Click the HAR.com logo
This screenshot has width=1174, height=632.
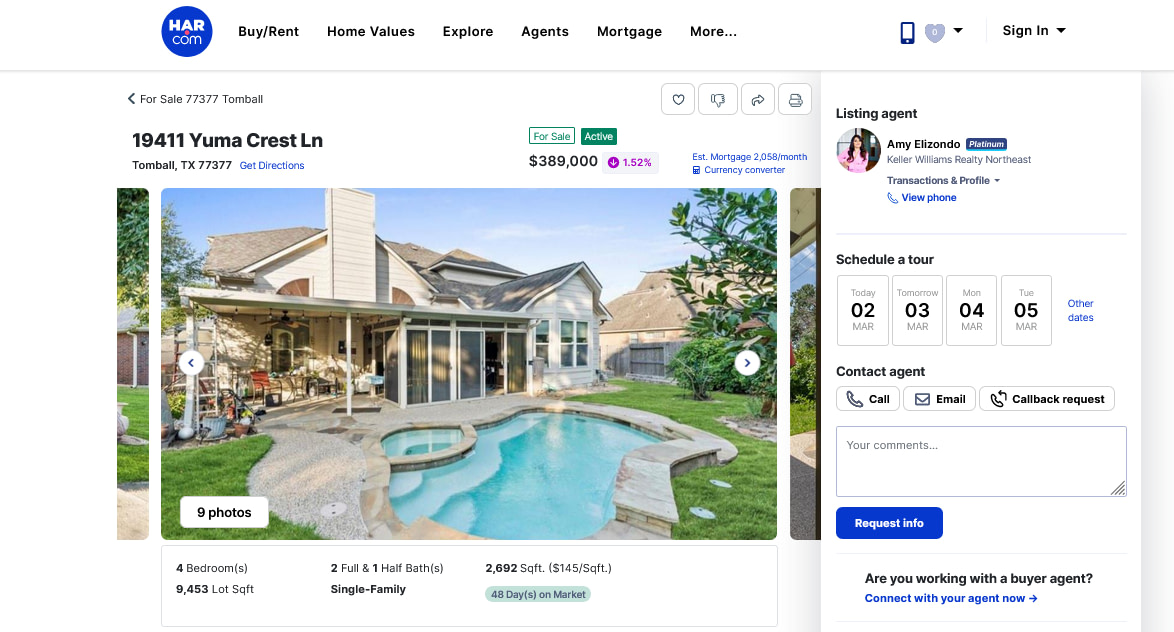click(x=186, y=31)
